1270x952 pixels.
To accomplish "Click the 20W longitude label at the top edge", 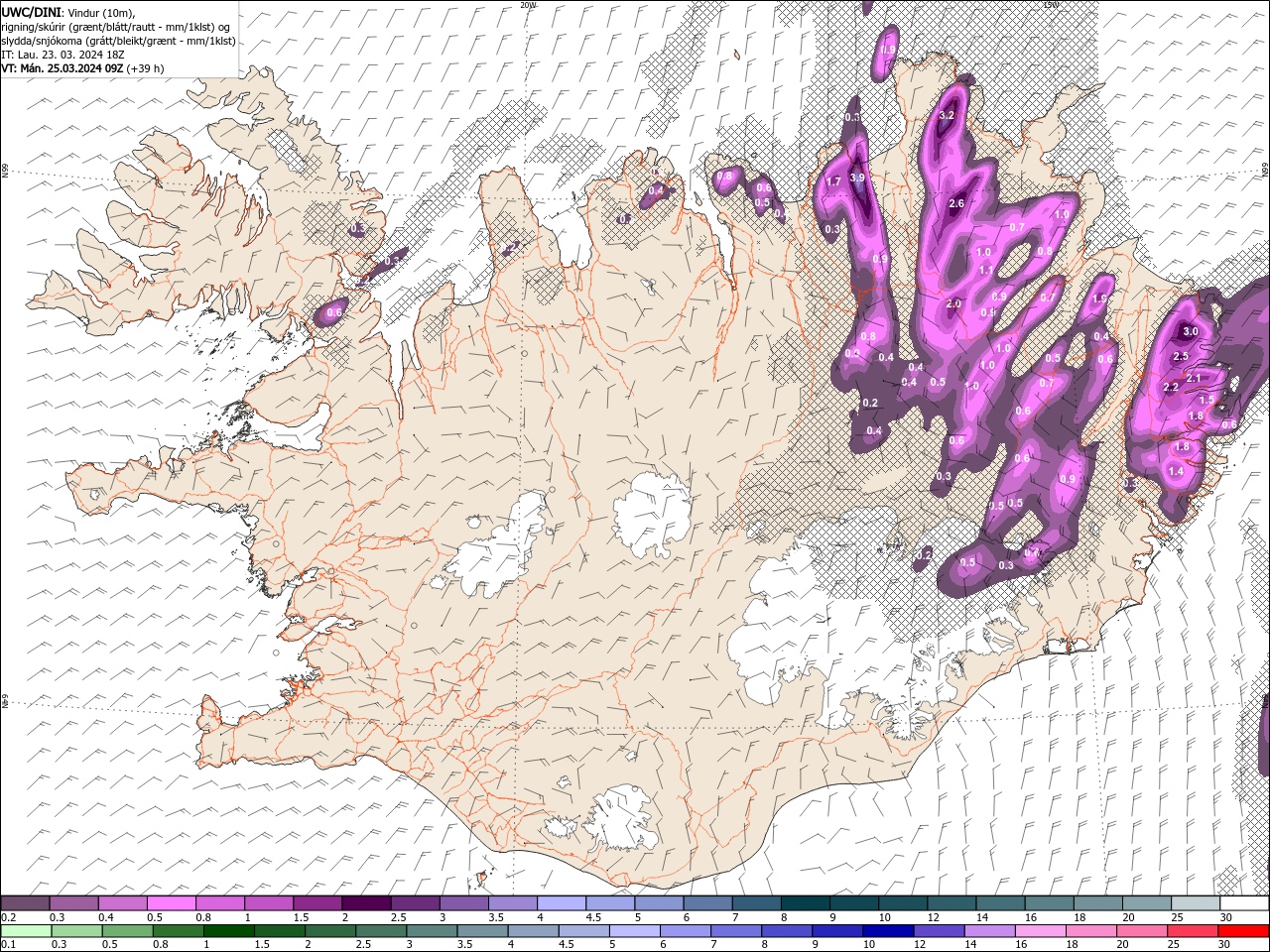I will coord(528,4).
